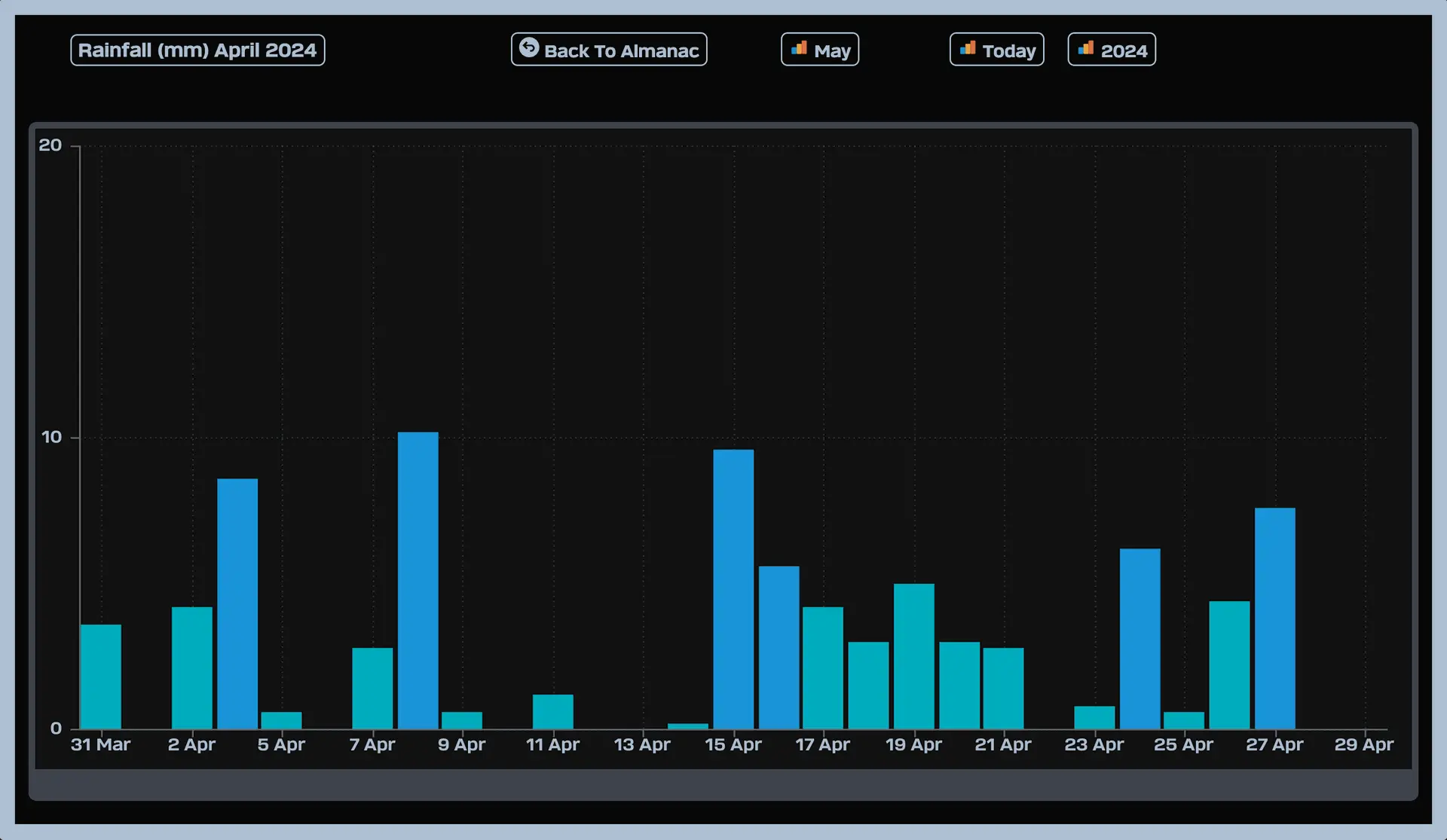Click the 24 Apr blue bar
The height and width of the screenshot is (840, 1447).
click(1140, 638)
